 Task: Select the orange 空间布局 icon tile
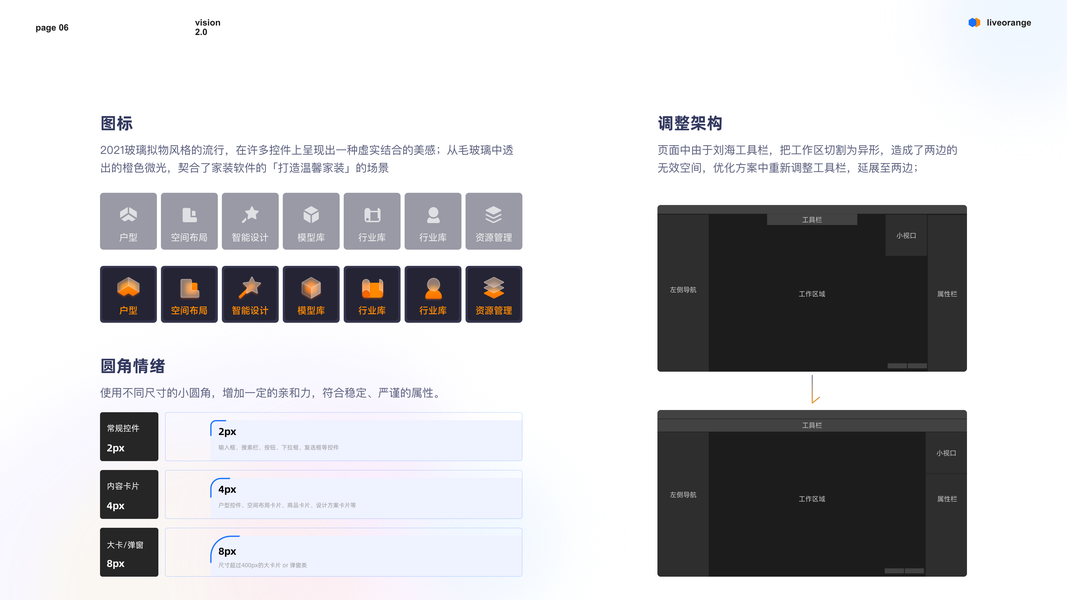tap(189, 294)
